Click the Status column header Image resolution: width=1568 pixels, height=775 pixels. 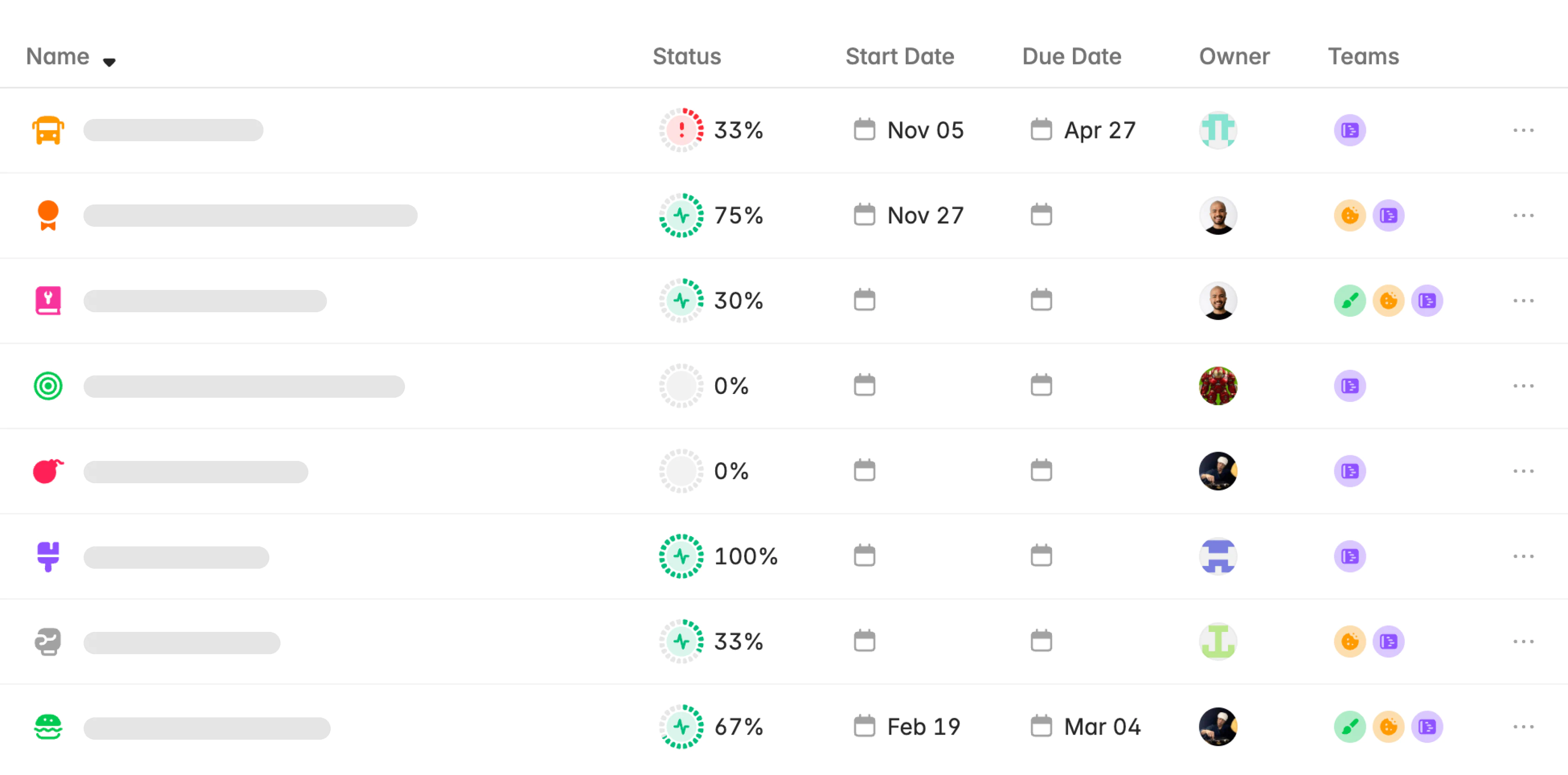coord(686,56)
